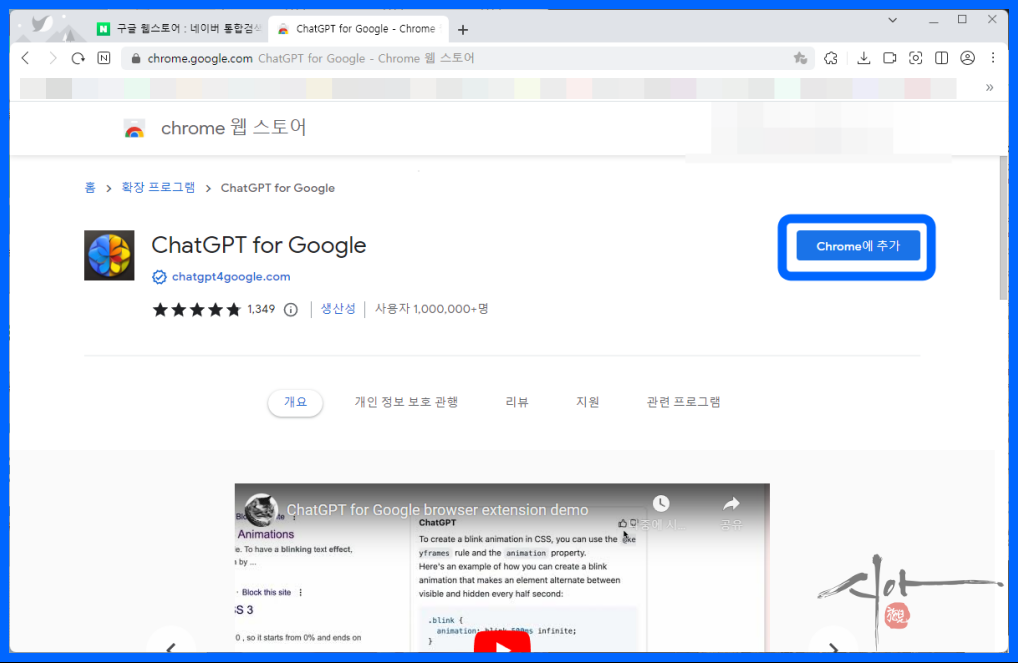Open the 생산성 category link

tap(338, 309)
